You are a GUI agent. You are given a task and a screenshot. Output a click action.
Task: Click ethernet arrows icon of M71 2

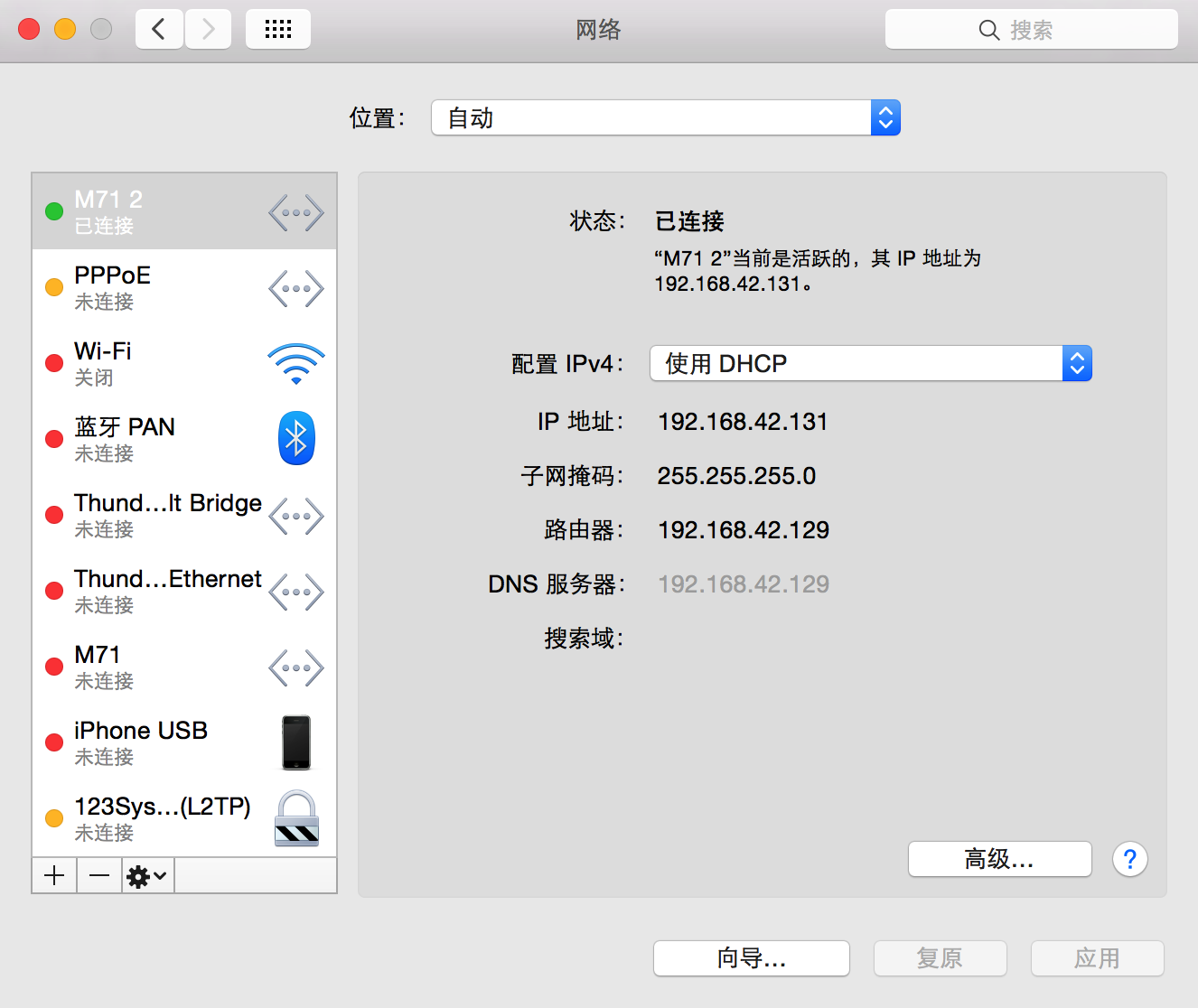click(x=295, y=213)
